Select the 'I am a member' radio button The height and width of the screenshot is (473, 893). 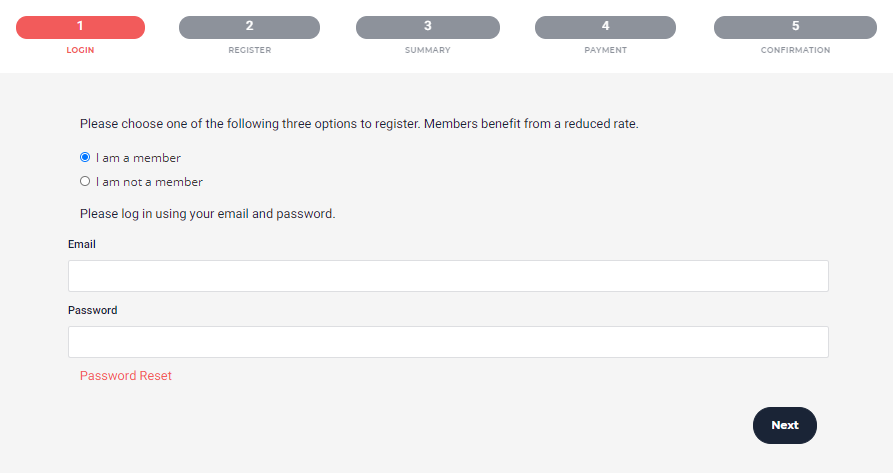pos(85,157)
